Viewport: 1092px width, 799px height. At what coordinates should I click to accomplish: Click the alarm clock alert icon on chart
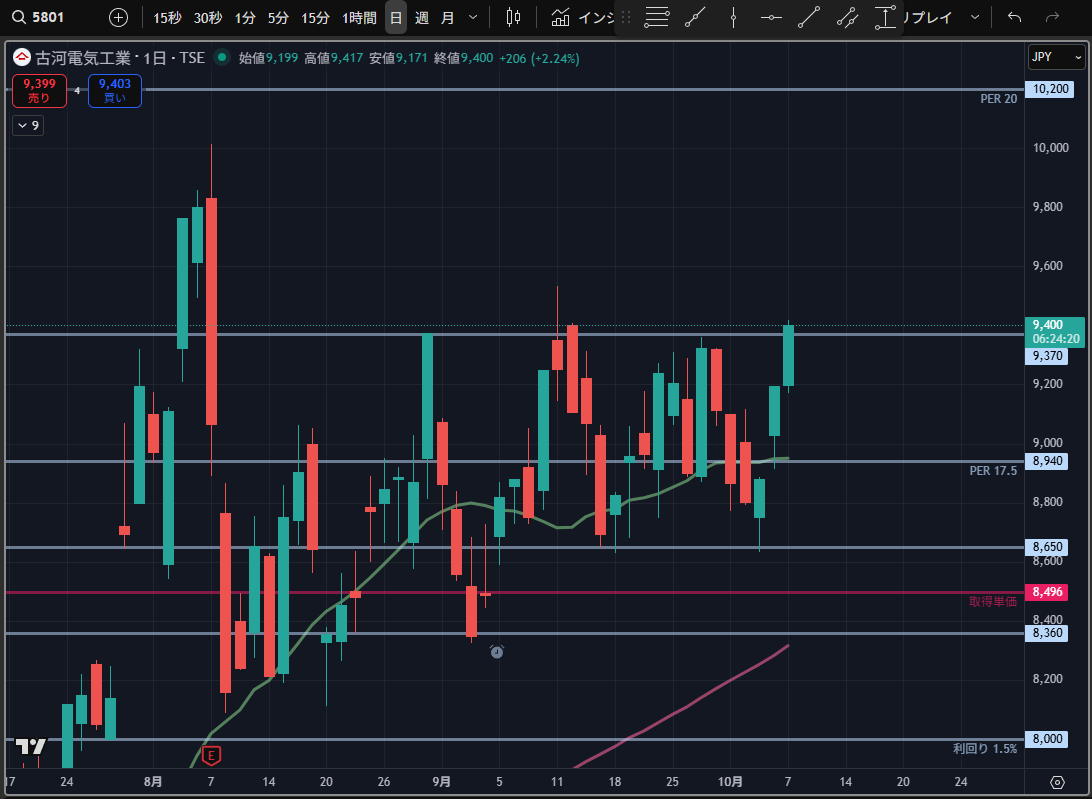coord(497,652)
